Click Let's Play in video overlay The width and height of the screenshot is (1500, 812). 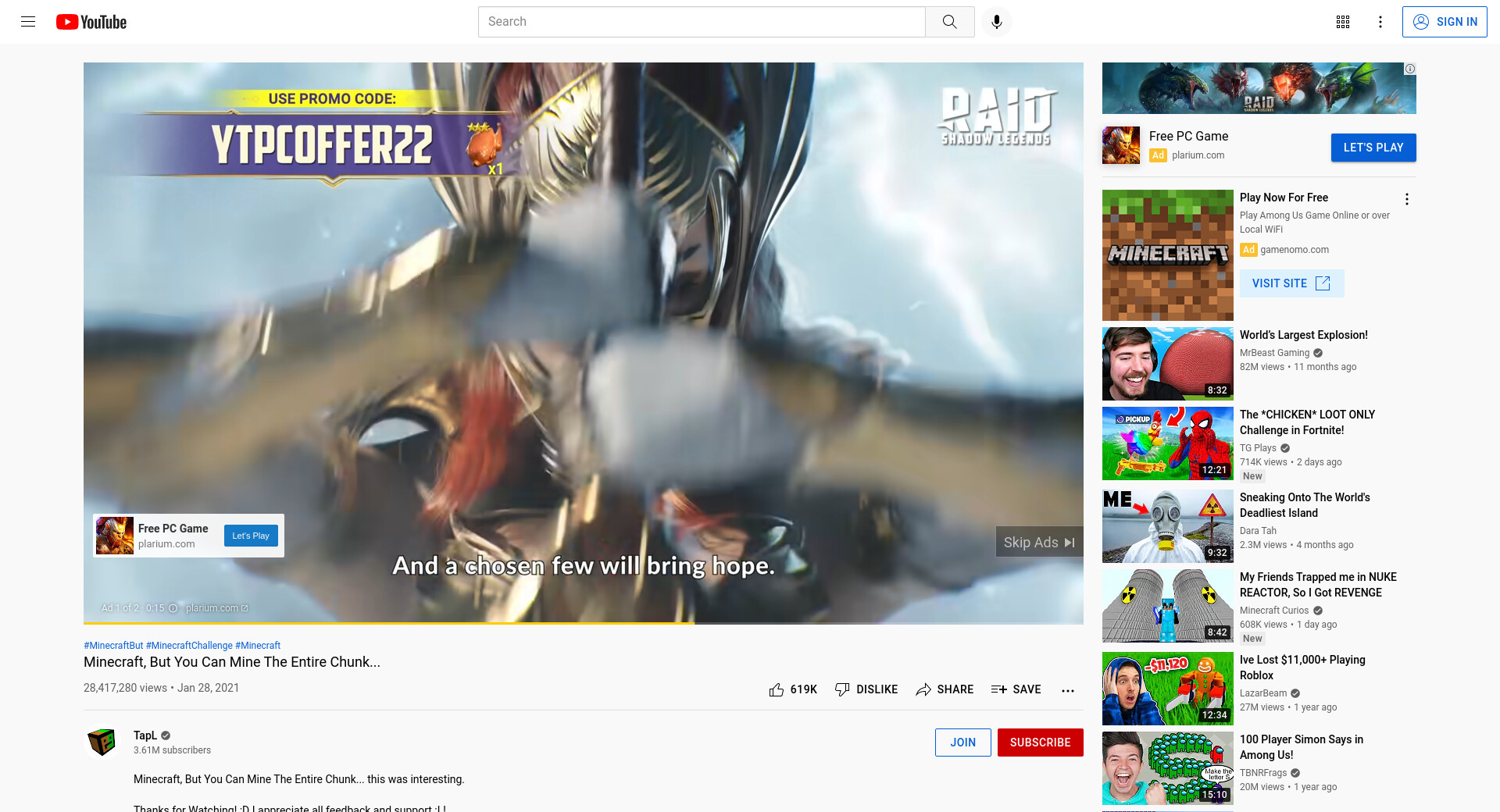pyautogui.click(x=251, y=536)
